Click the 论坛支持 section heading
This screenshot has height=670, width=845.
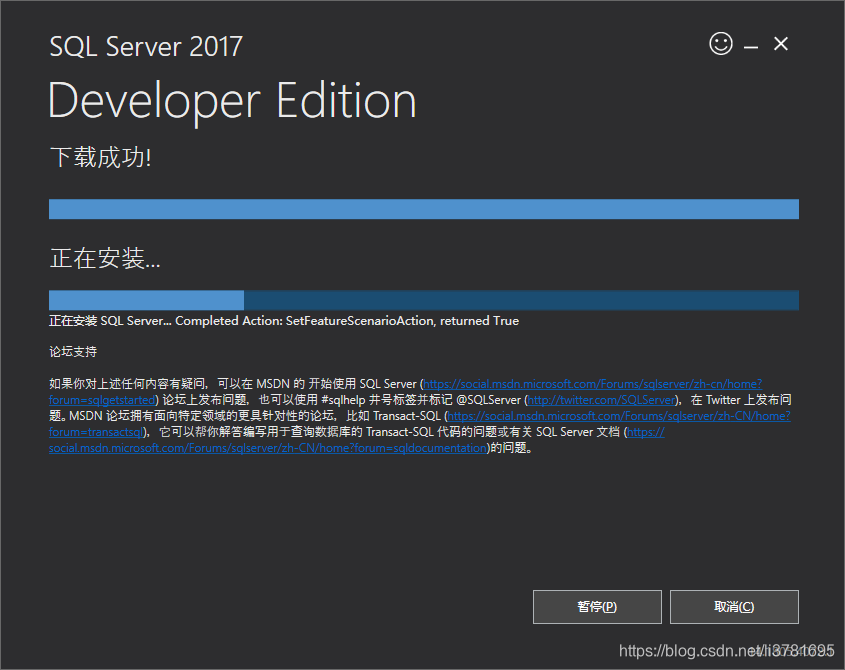click(x=73, y=352)
